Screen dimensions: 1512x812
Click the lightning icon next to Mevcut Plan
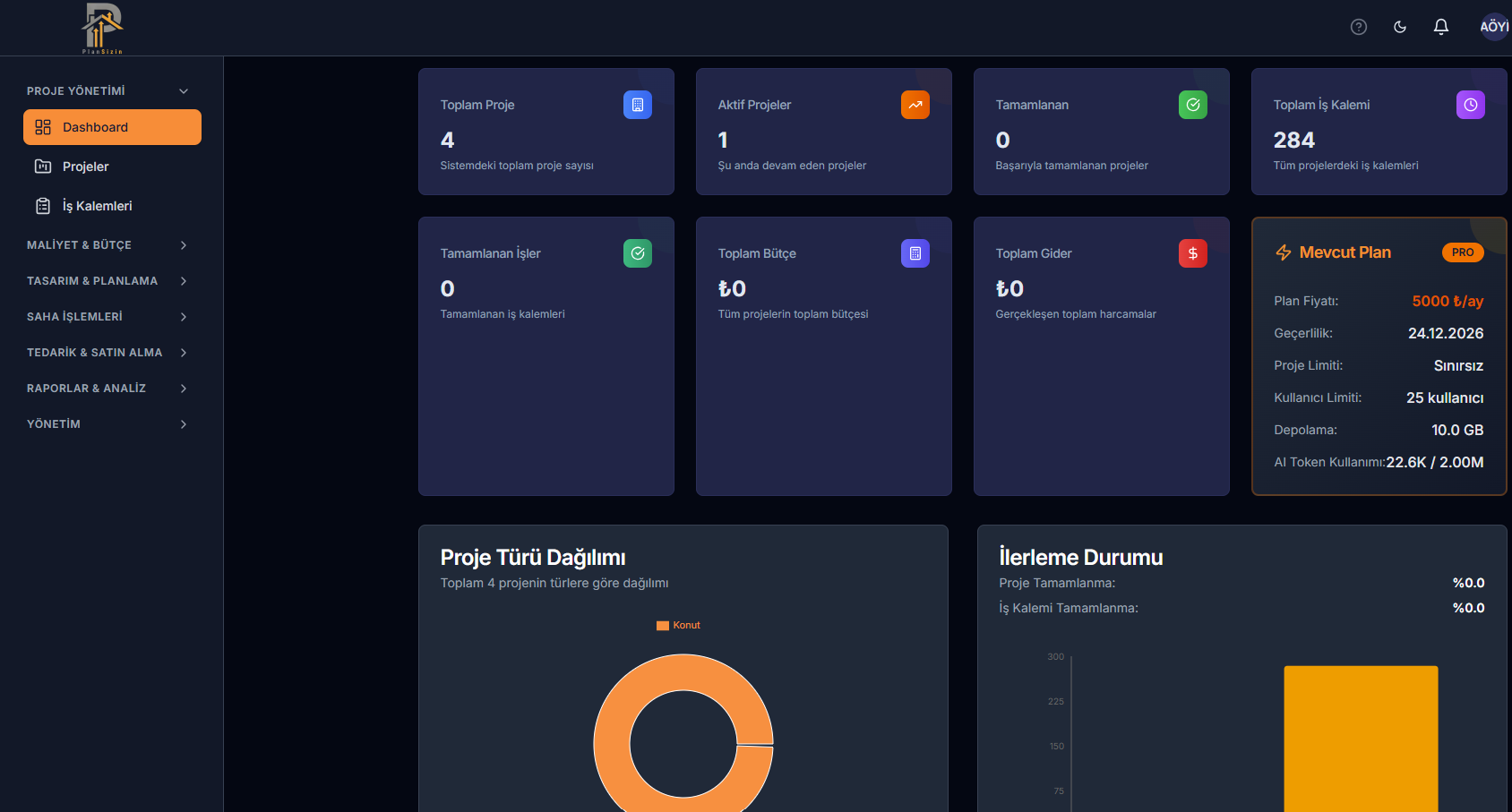pos(1283,252)
